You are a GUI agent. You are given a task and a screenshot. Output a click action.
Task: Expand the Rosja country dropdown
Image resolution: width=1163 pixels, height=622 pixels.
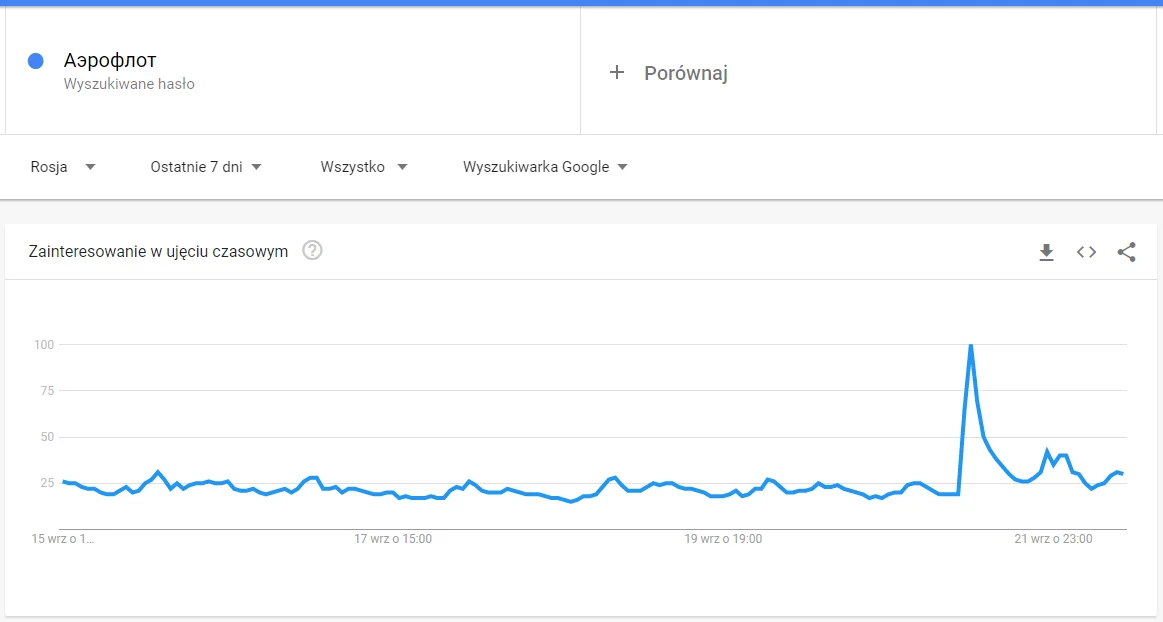63,167
